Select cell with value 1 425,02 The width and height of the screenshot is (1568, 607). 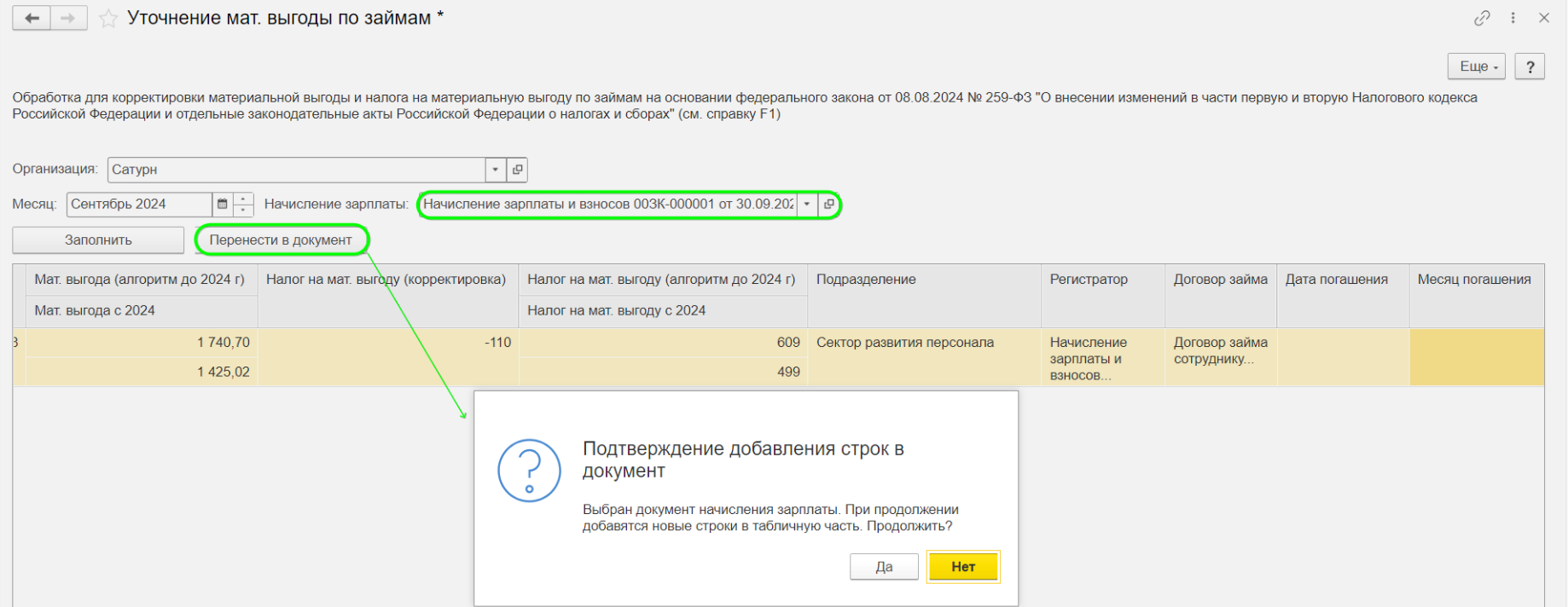click(142, 372)
